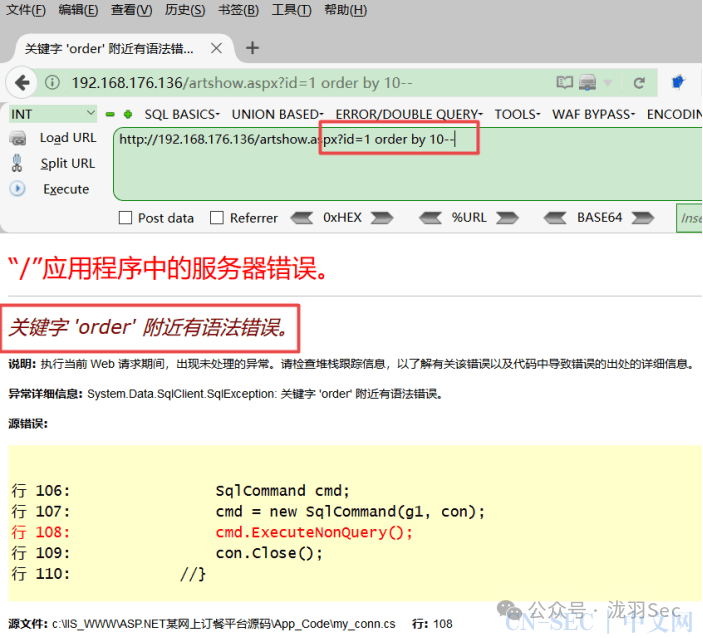Enable the Post data checkbox
The height and width of the screenshot is (638, 703).
pyautogui.click(x=125, y=218)
